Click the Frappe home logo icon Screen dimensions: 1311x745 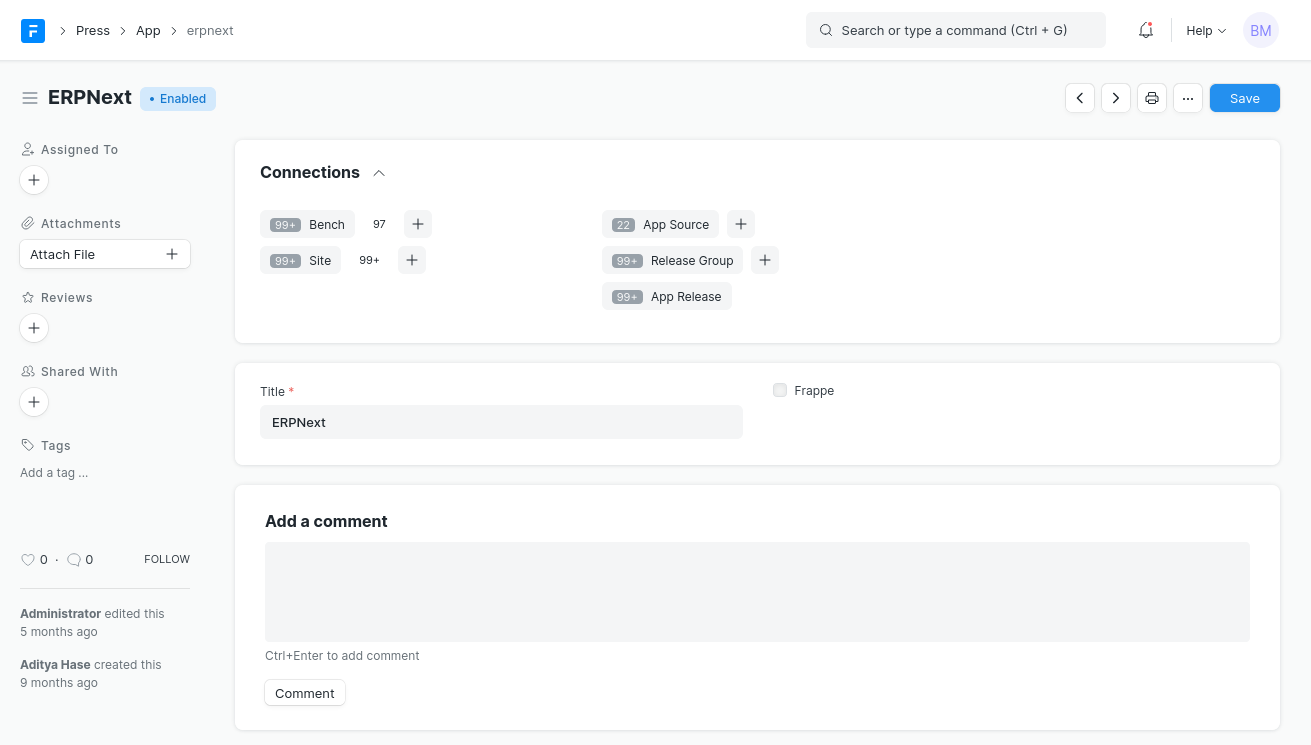click(33, 31)
